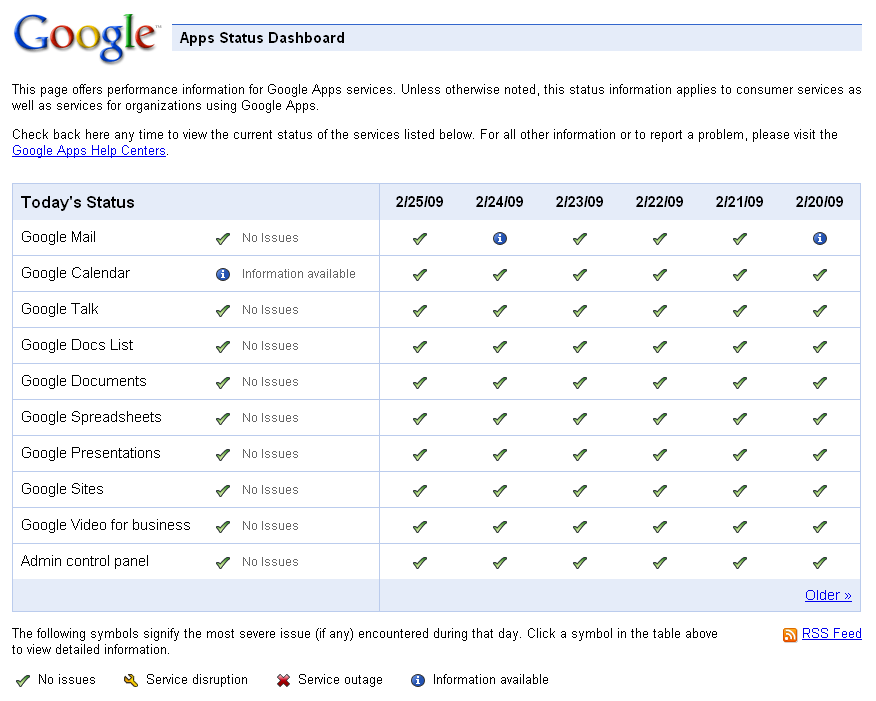The image size is (876, 701).
Task: Click Google Presentations' checkmark under 2/24/09
Action: point(499,454)
